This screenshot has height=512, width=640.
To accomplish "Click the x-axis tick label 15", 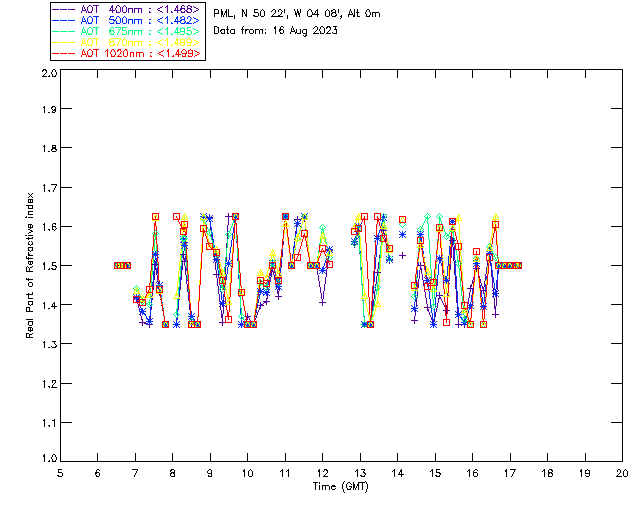I will click(x=435, y=473).
